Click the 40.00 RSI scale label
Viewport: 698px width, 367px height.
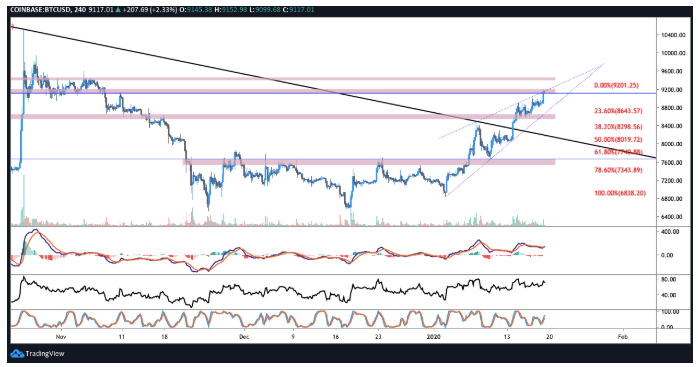coord(670,295)
